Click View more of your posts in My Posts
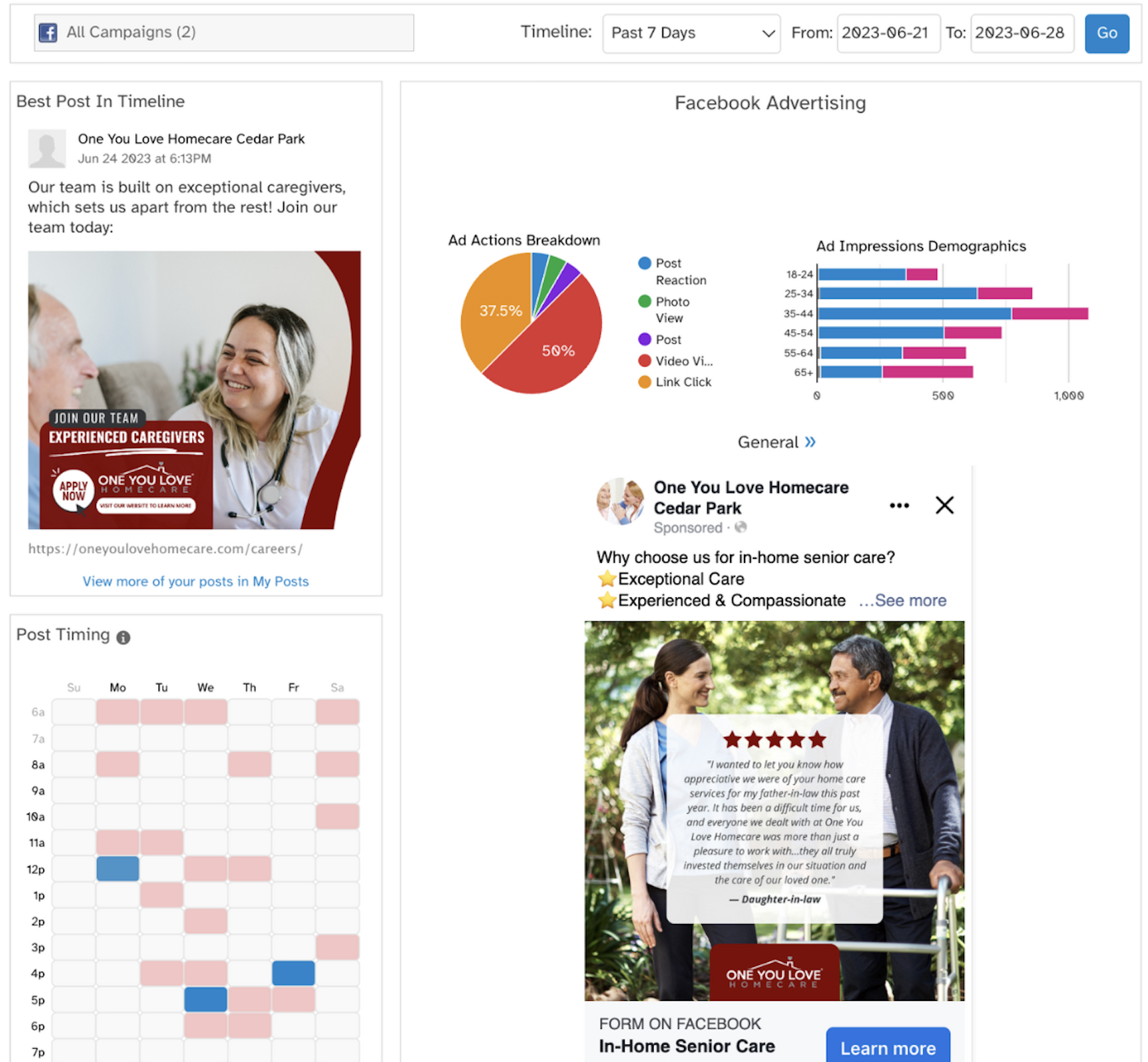 click(196, 581)
